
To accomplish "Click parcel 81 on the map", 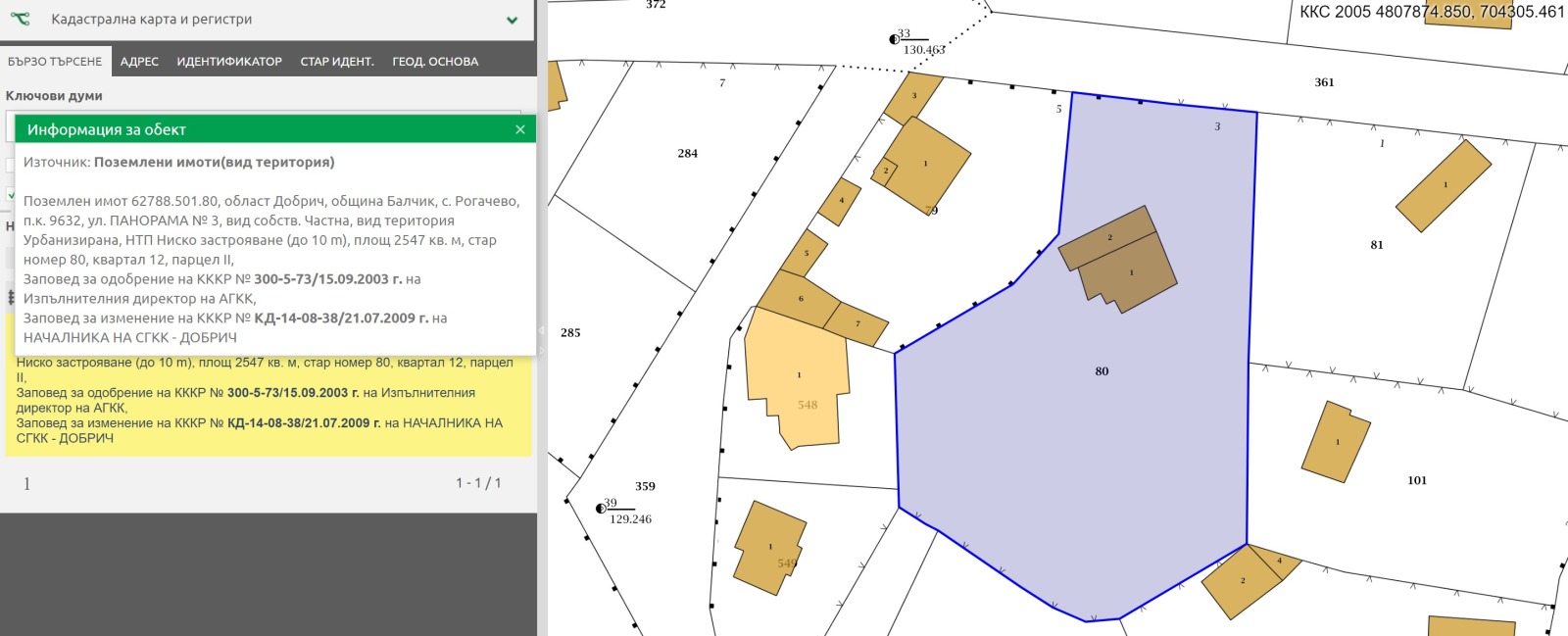I will click(x=1376, y=245).
